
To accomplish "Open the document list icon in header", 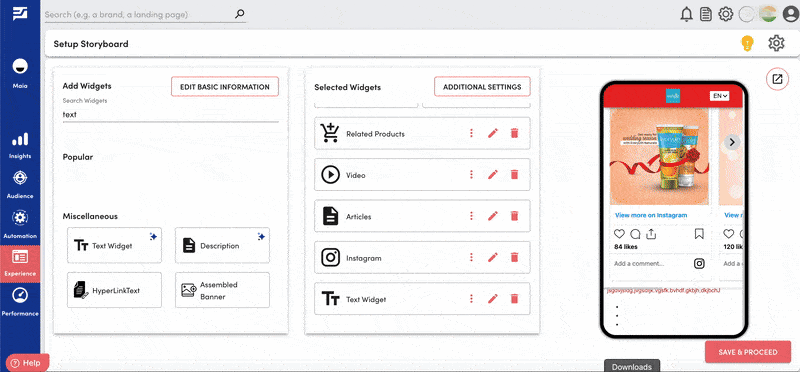I will tap(706, 14).
